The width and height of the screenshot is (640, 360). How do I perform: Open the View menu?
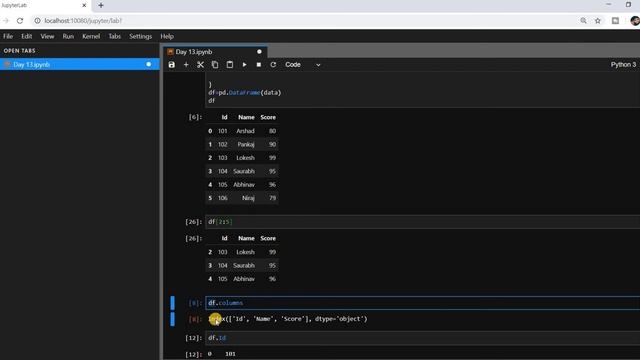tap(47, 36)
